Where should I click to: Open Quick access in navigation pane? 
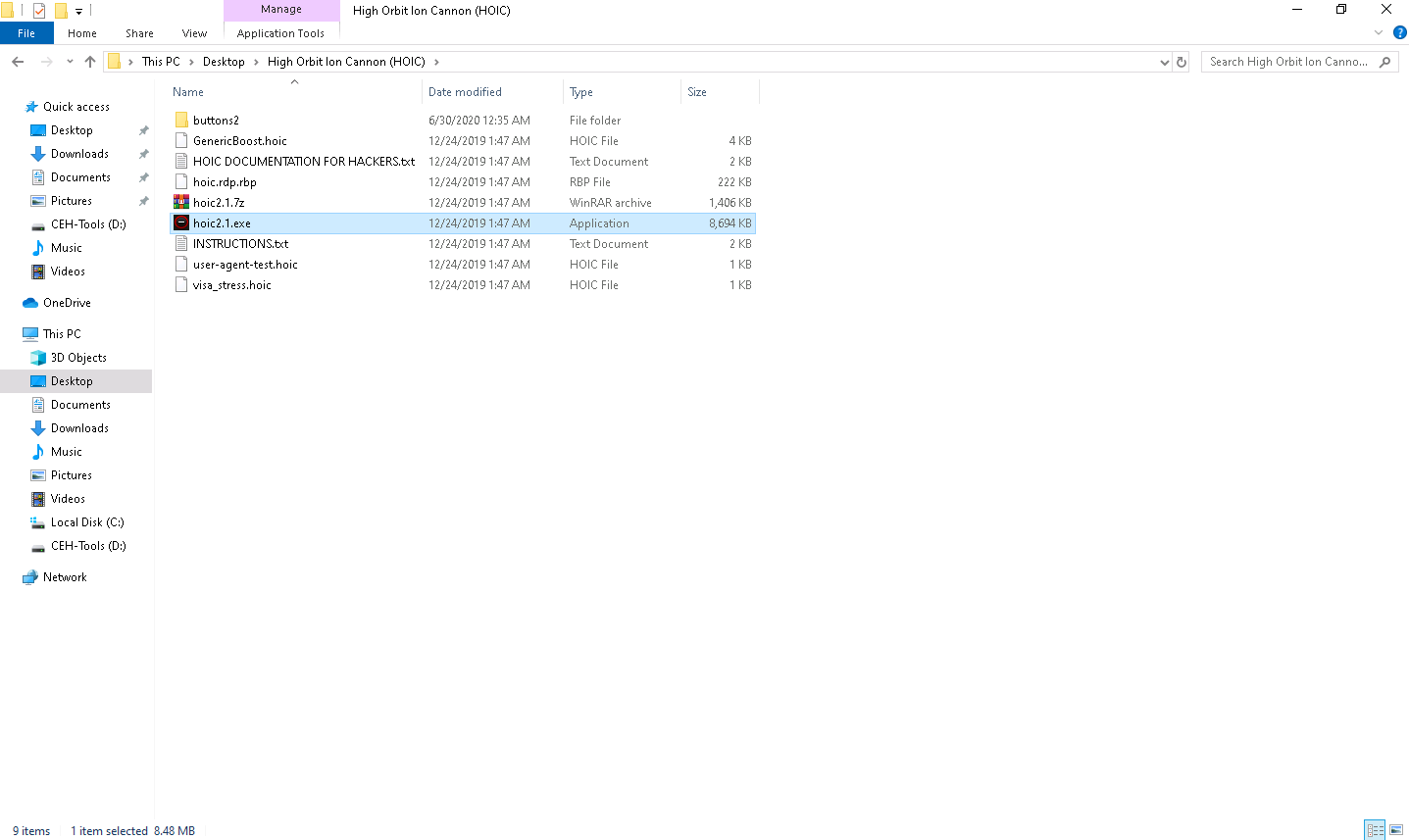[x=75, y=107]
